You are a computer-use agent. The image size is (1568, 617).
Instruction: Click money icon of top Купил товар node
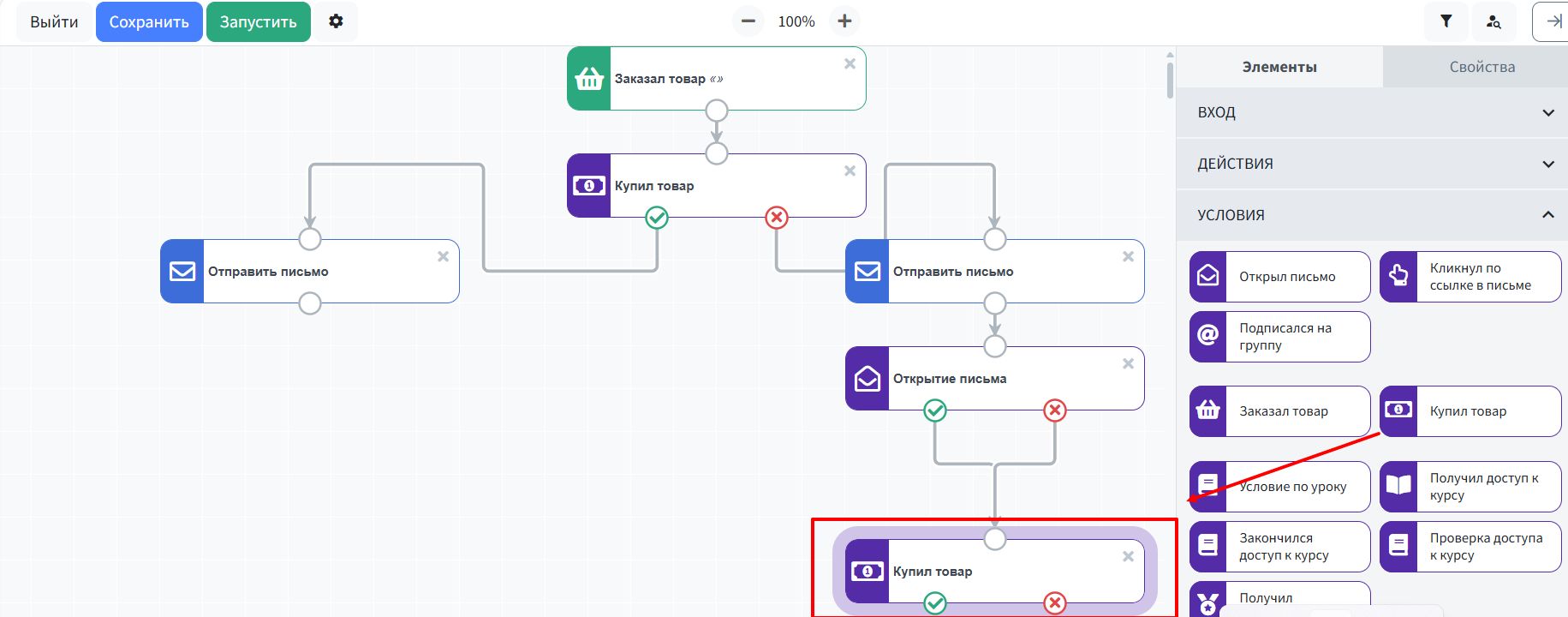[x=589, y=186]
